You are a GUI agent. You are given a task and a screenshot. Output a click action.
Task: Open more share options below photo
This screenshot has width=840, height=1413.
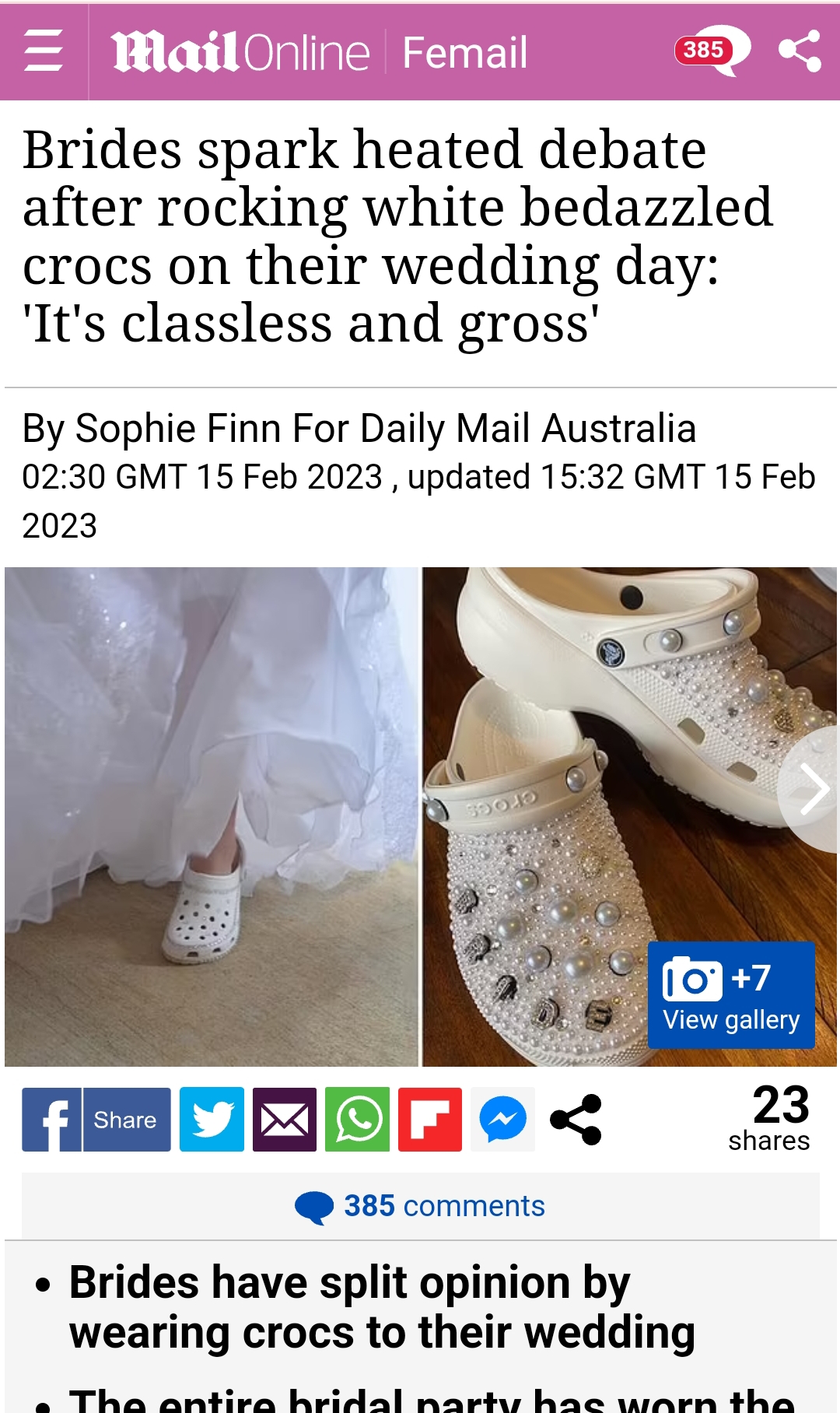[x=576, y=1120]
